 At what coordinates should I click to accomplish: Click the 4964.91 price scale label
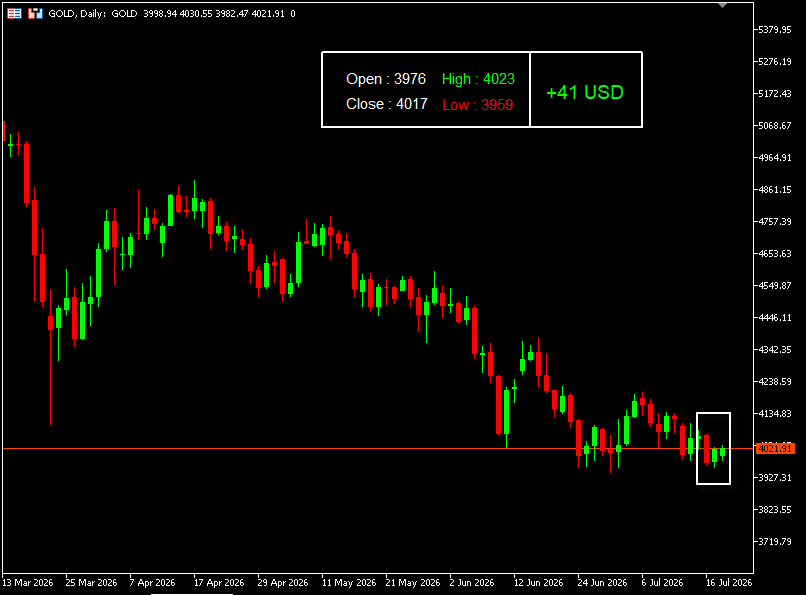pyautogui.click(x=775, y=158)
